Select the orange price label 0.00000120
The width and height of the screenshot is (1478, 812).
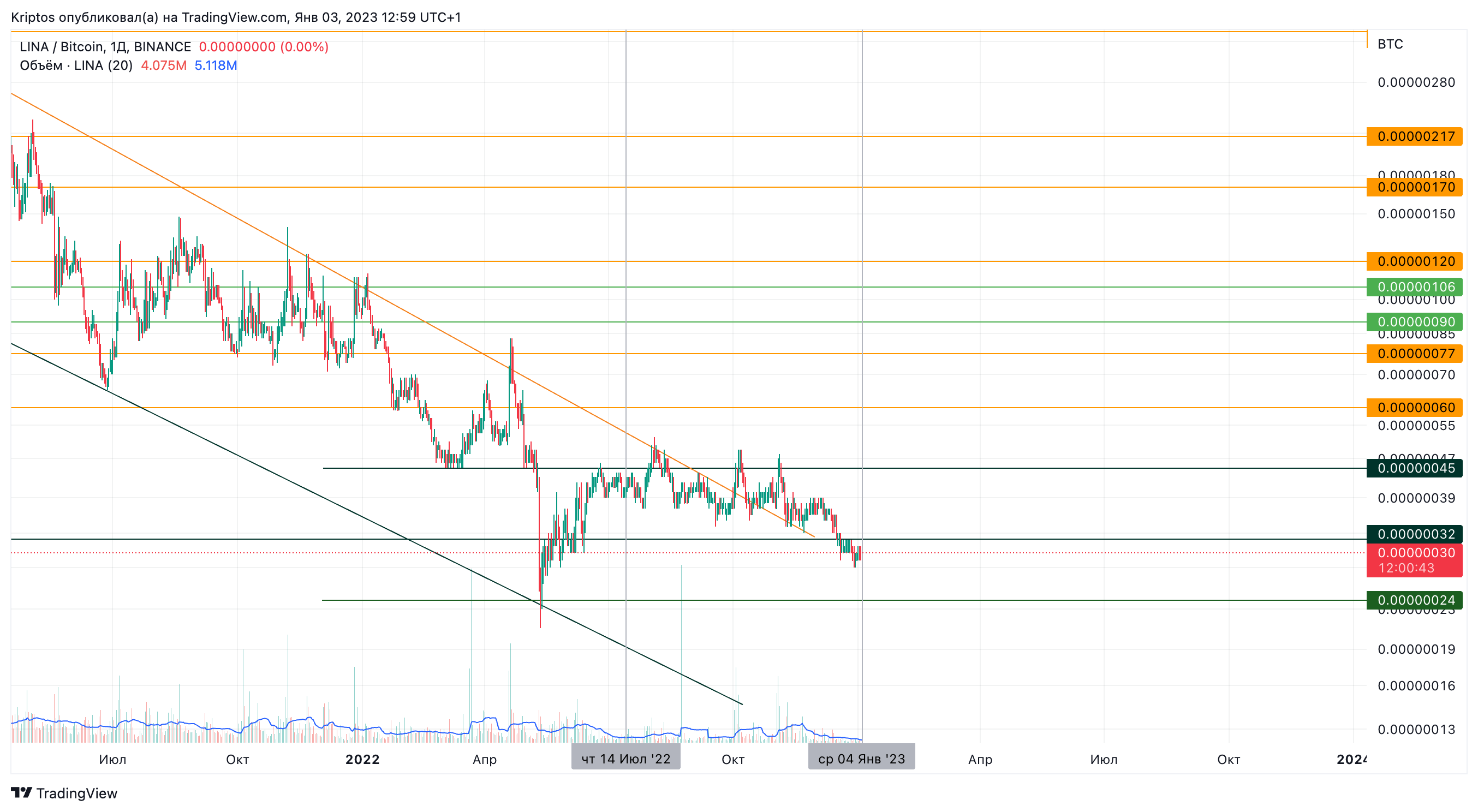pos(1414,261)
